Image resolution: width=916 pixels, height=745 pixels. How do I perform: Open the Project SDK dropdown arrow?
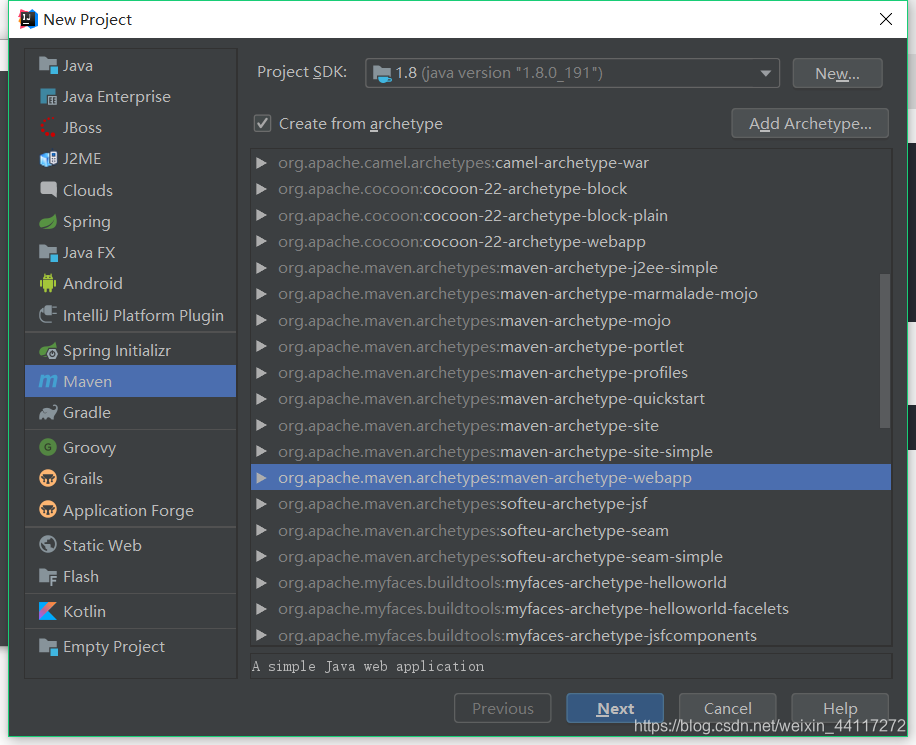click(x=765, y=74)
